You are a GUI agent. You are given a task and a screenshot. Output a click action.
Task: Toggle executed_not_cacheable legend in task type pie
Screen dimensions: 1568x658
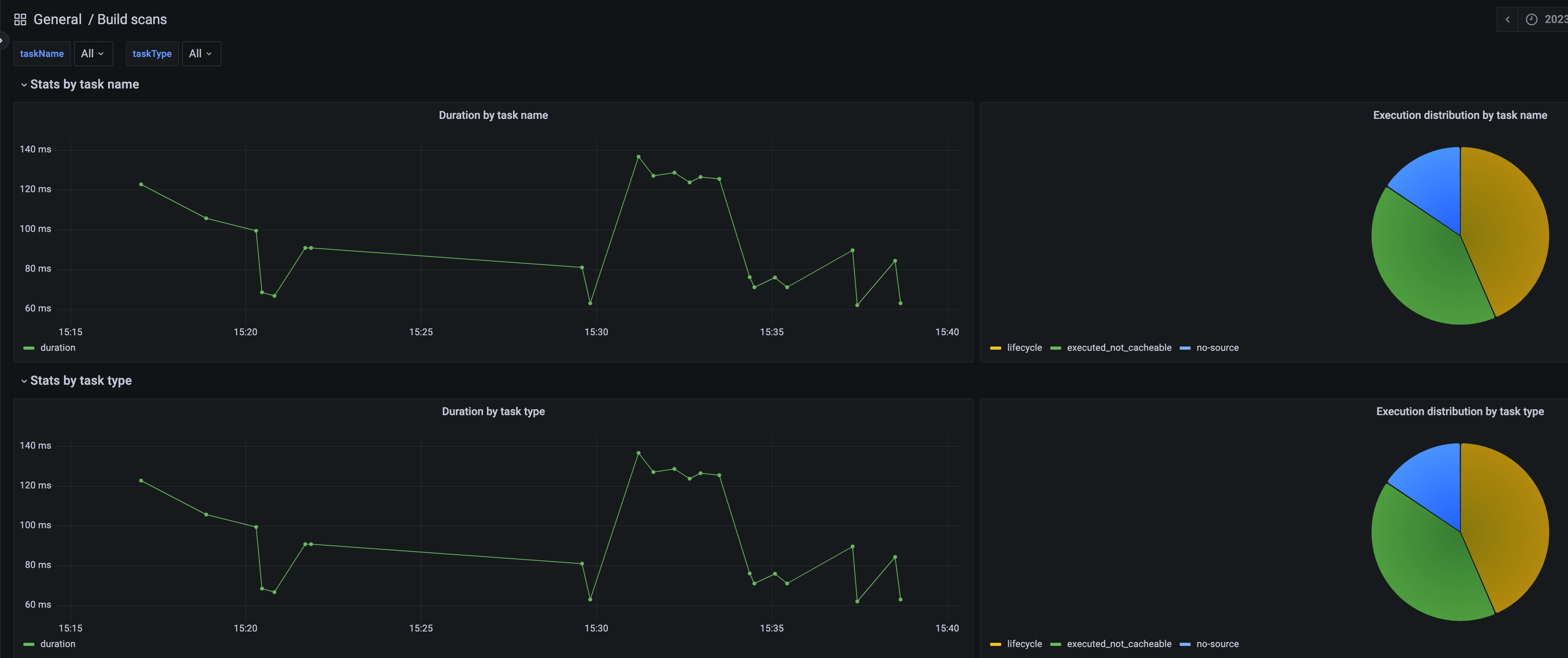tap(1119, 644)
